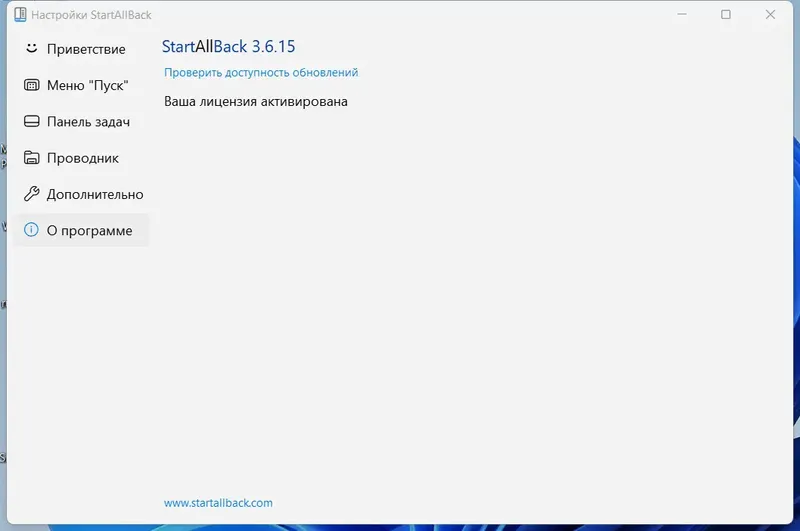Open the Панель задач settings page
This screenshot has height=531, width=800.
[x=81, y=121]
